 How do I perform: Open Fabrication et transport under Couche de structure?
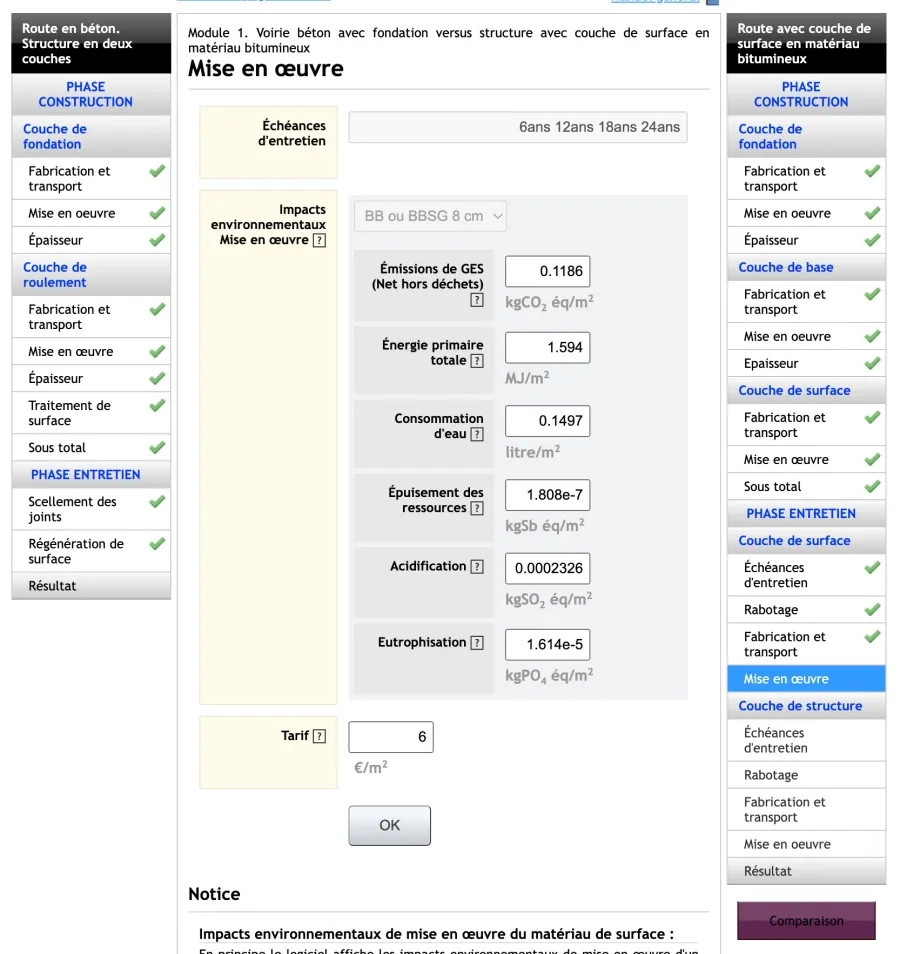[x=806, y=810]
